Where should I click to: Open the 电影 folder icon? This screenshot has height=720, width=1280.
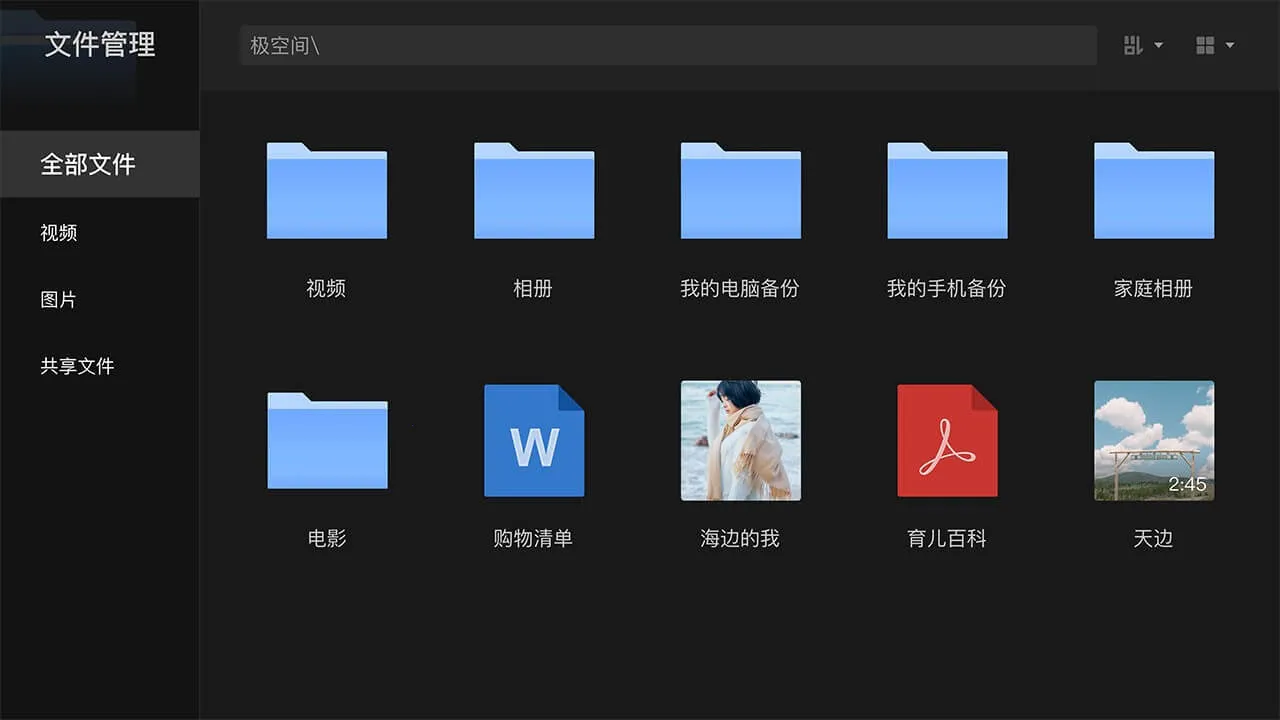pyautogui.click(x=326, y=441)
